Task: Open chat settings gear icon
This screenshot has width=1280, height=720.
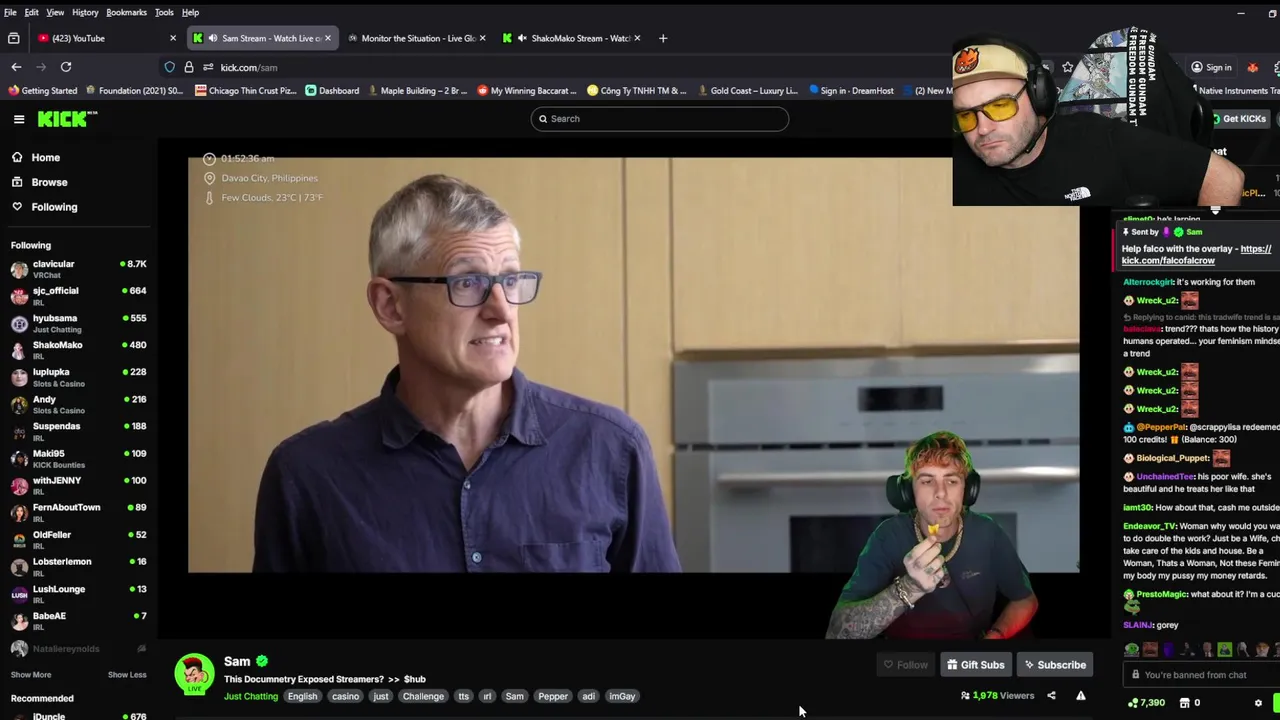Action: tap(1258, 703)
